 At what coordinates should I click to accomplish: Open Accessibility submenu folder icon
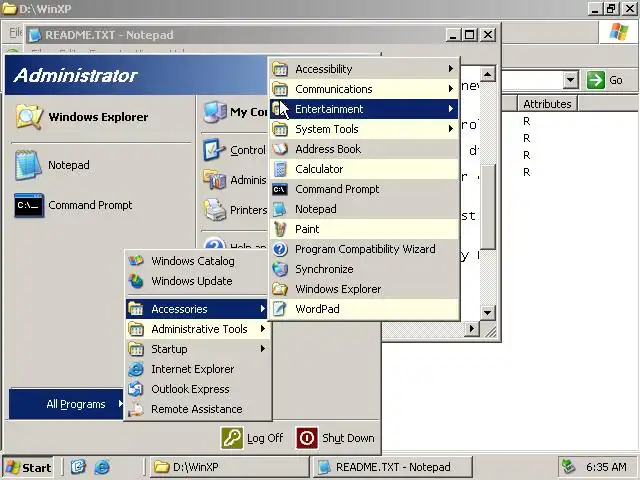(280, 69)
